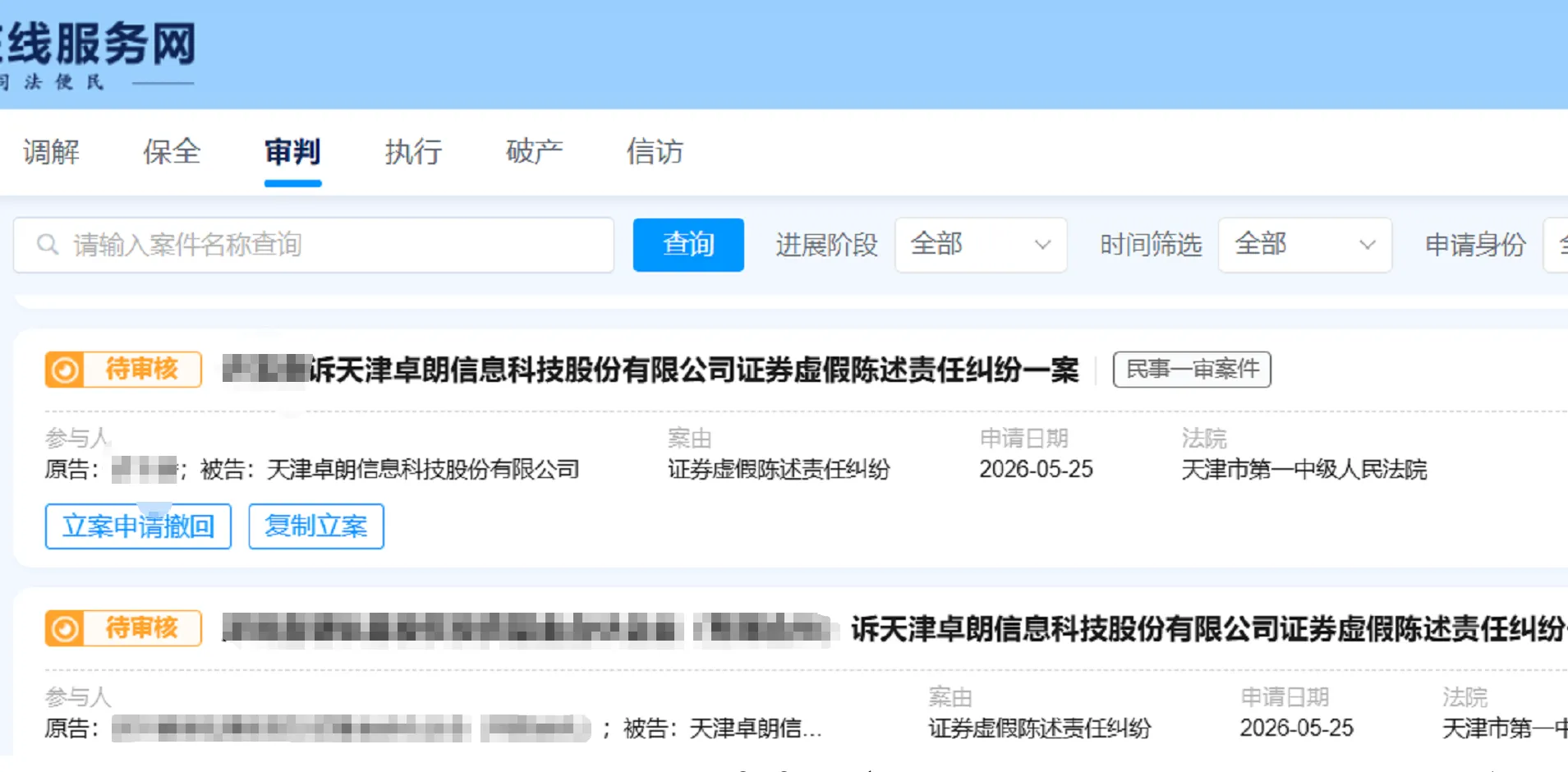The image size is (1568, 772).
Task: Click the second case's date 2026-05-25
Action: click(1296, 728)
